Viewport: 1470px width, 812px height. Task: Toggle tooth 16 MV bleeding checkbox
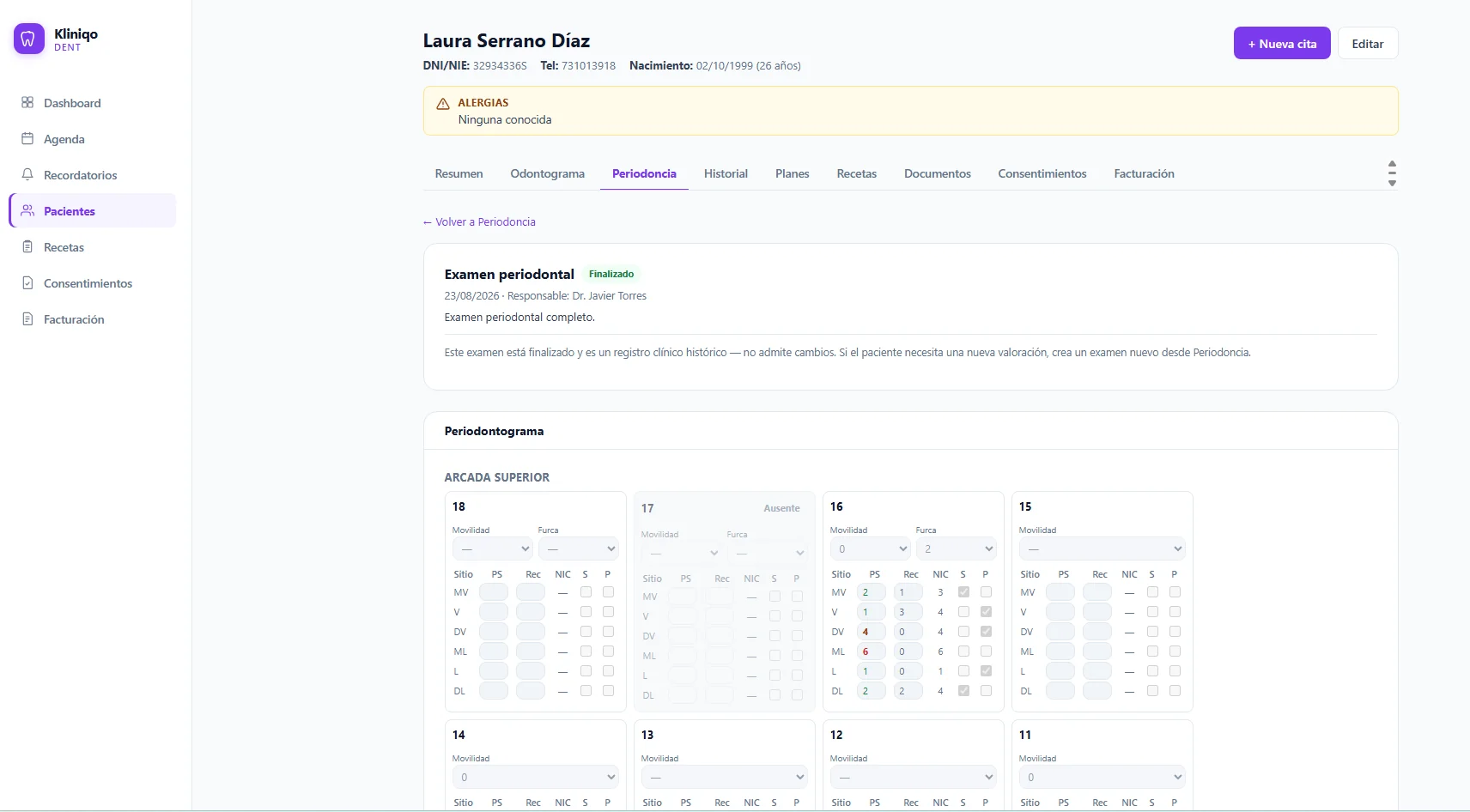click(x=963, y=592)
